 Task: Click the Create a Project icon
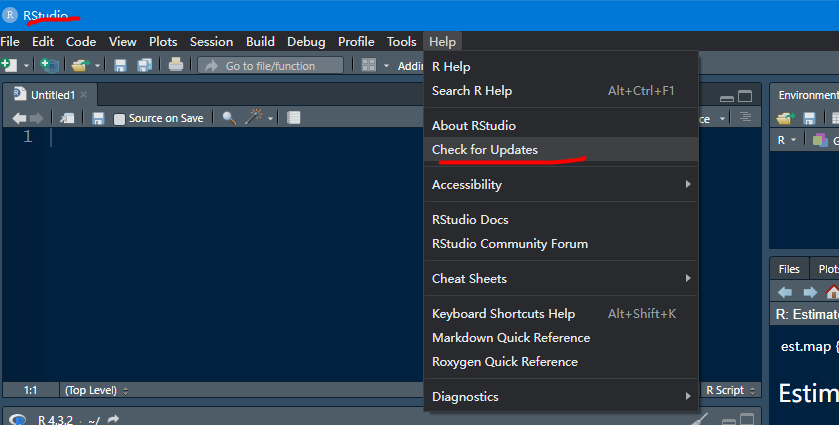coord(50,65)
